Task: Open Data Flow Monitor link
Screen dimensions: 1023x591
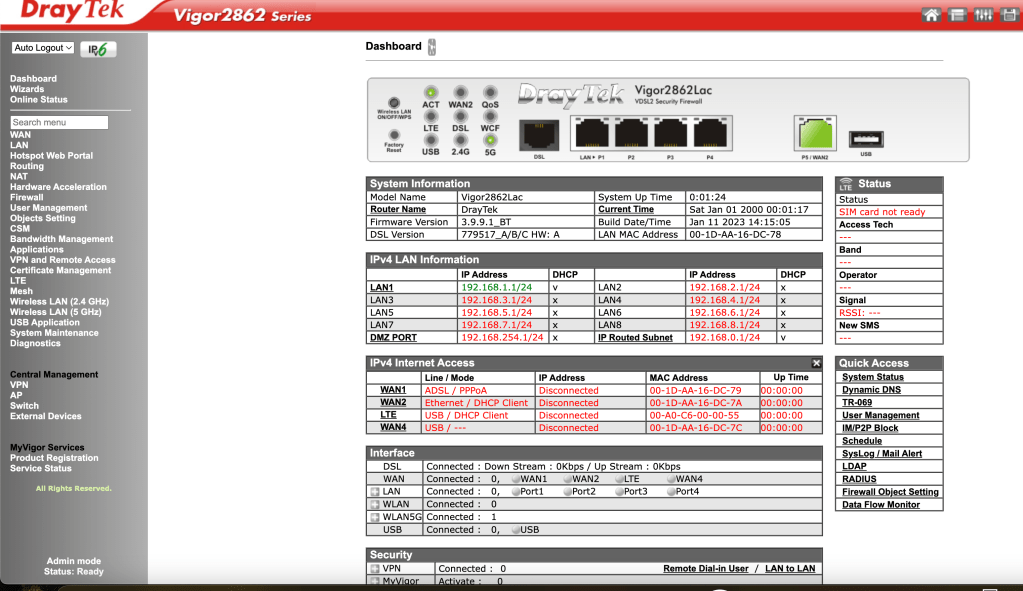Action: (x=881, y=504)
